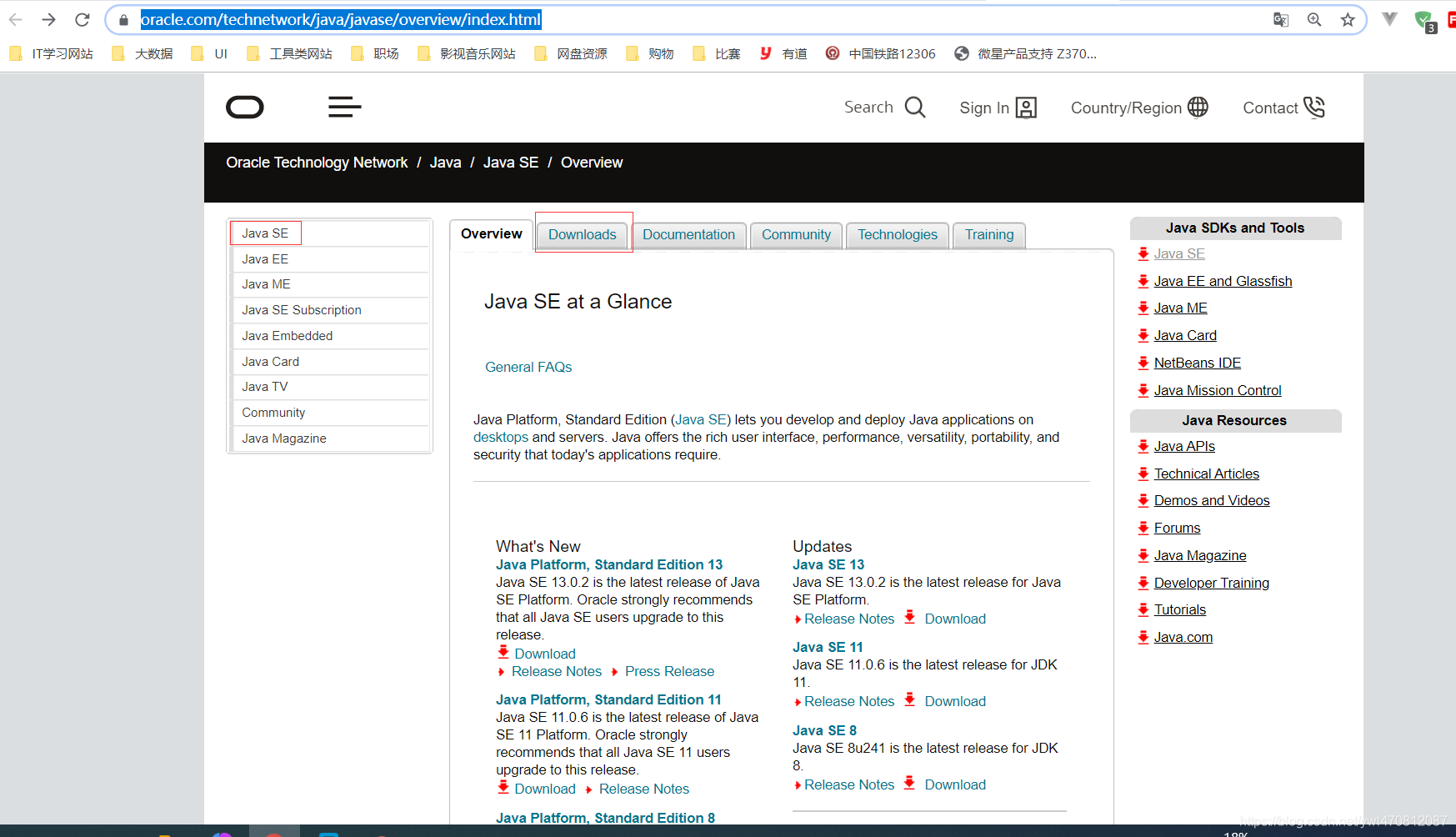1456x837 pixels.
Task: Open the hamburger menu icon
Action: [x=345, y=107]
